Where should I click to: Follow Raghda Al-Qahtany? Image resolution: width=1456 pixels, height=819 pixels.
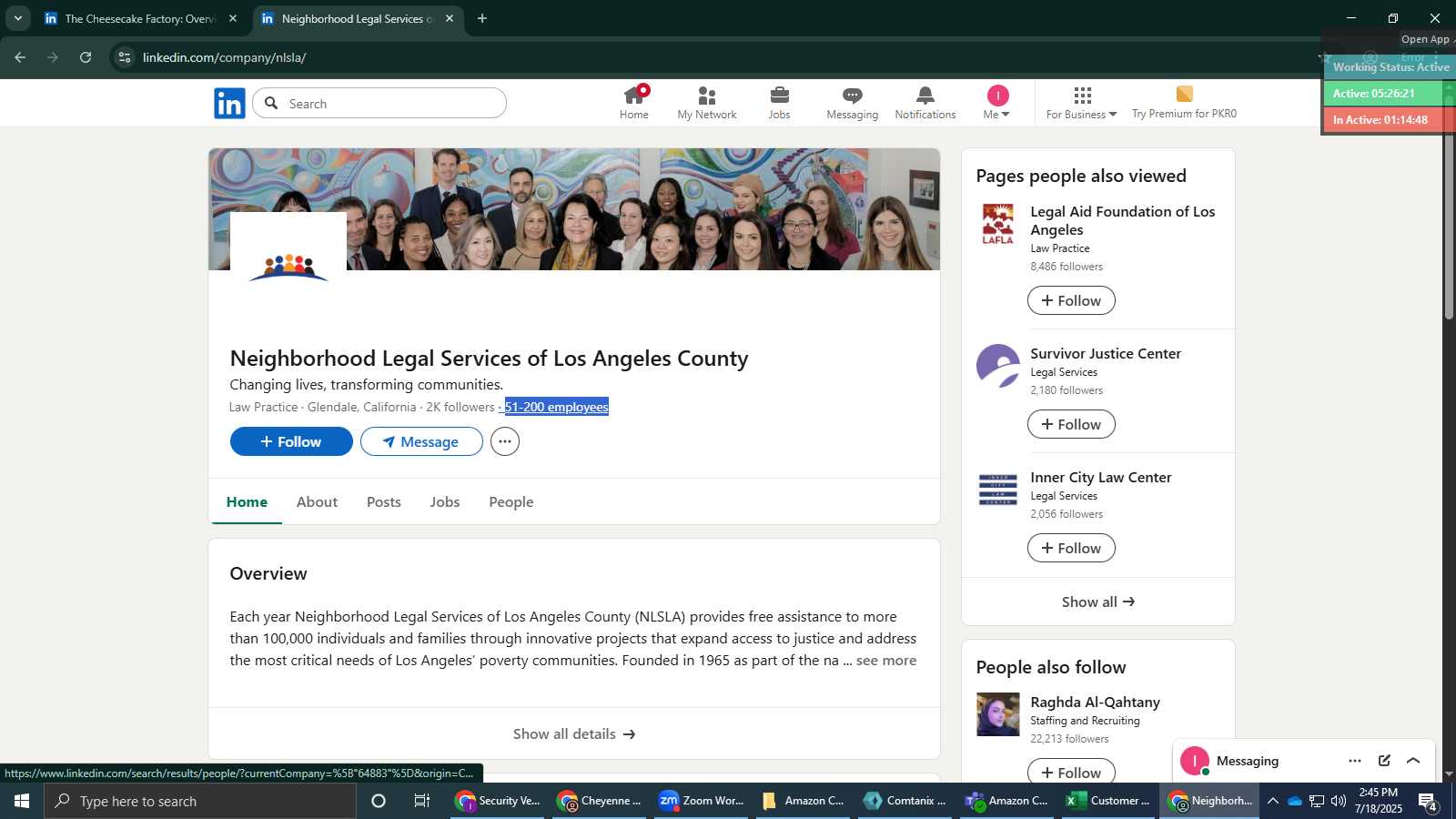[1071, 772]
